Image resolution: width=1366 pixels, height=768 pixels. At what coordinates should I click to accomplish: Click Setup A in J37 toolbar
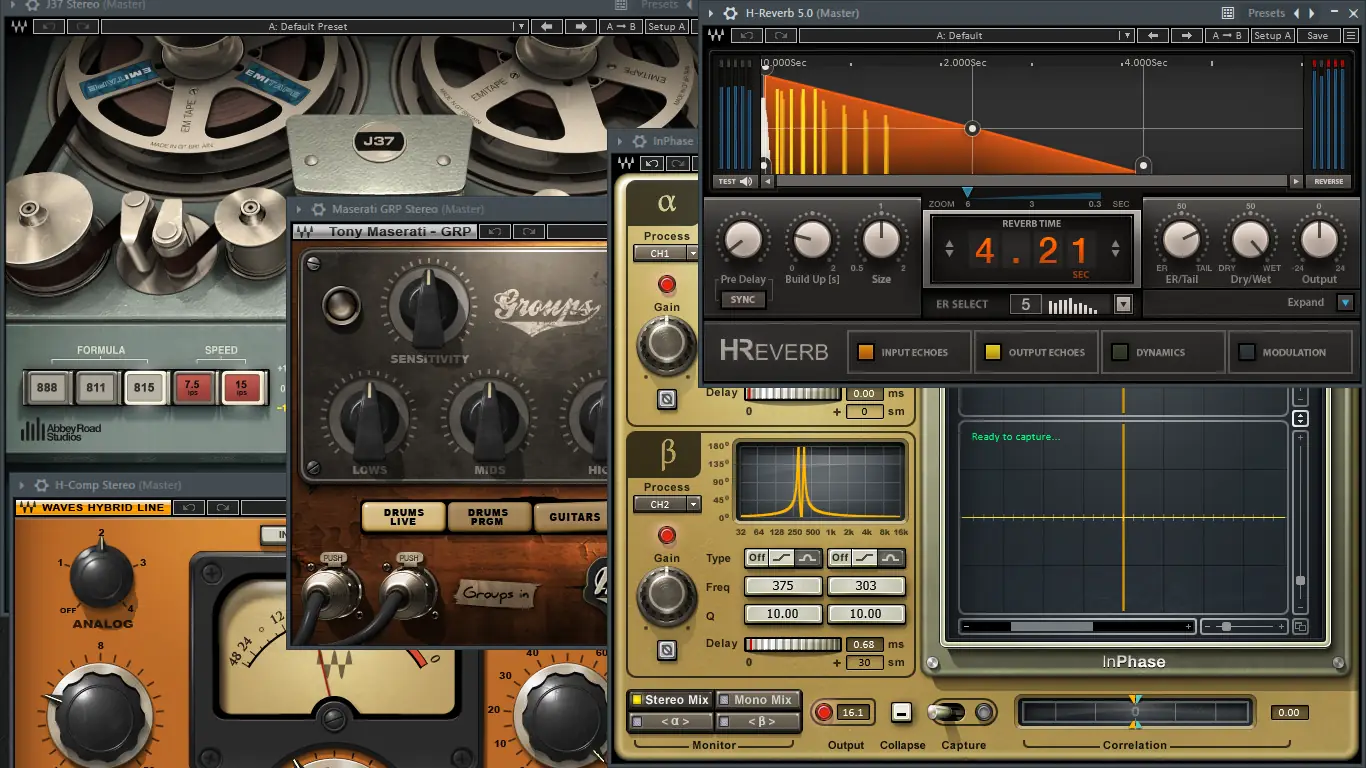667,26
